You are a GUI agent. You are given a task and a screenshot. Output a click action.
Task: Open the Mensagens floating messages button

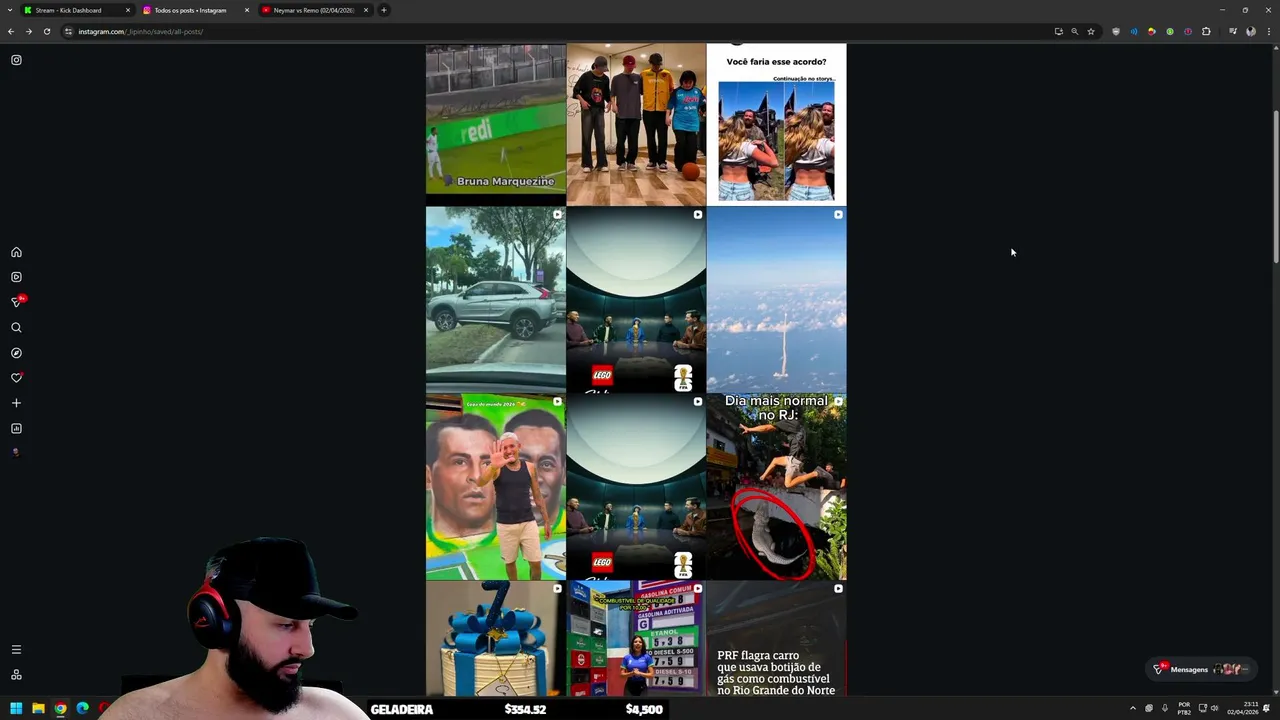(1199, 669)
